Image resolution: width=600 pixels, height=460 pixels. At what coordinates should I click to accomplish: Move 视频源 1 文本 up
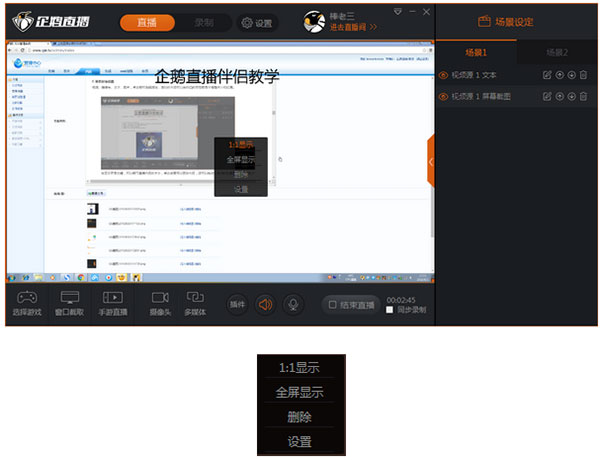point(559,75)
